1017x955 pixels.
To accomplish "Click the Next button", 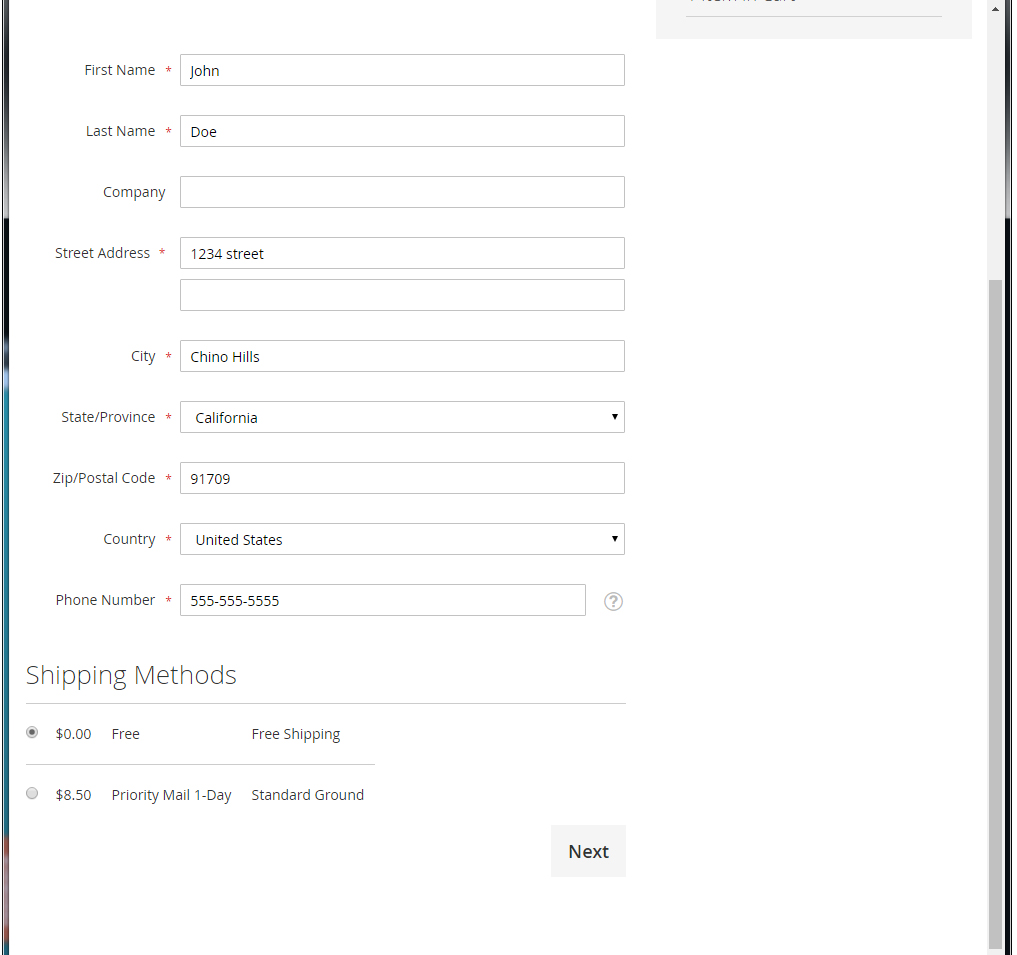I will pos(588,851).
